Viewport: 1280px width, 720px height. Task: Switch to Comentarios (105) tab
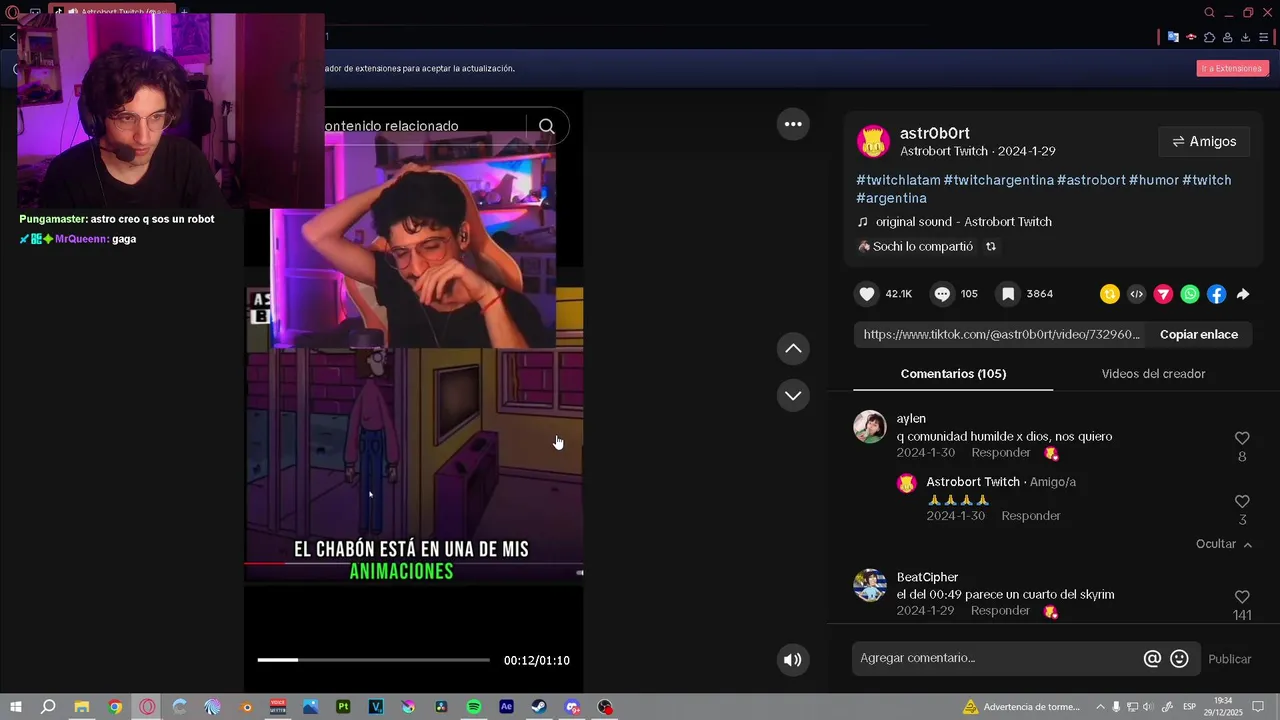coord(953,374)
